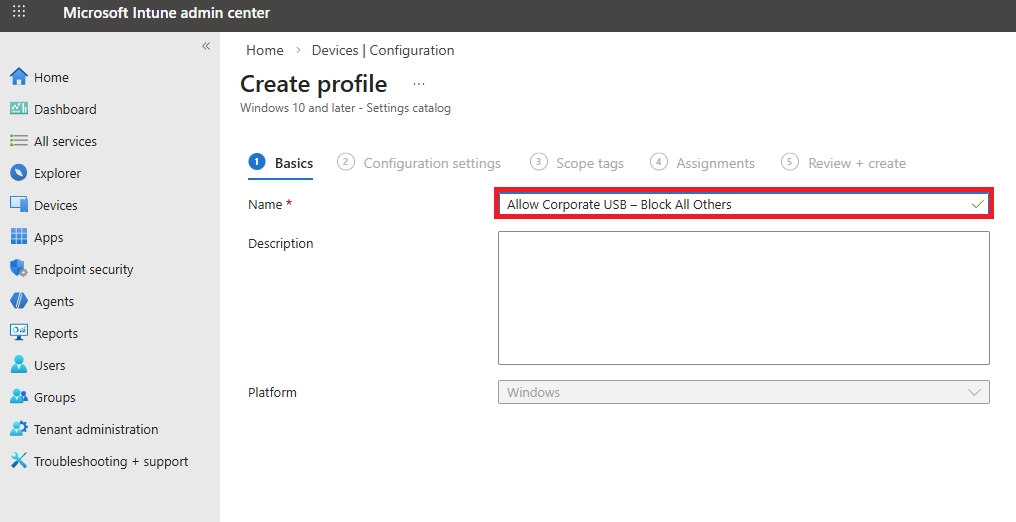Click the Description field label

point(281,244)
